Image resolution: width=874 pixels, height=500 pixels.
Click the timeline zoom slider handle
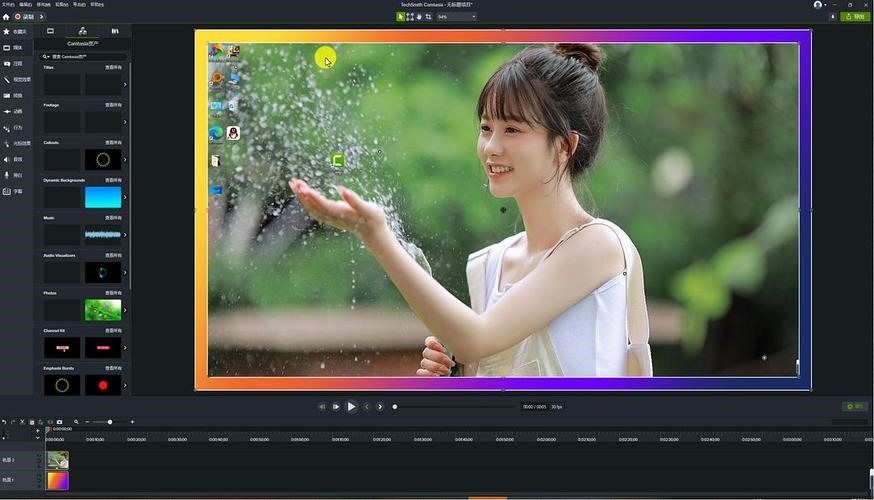coord(110,422)
